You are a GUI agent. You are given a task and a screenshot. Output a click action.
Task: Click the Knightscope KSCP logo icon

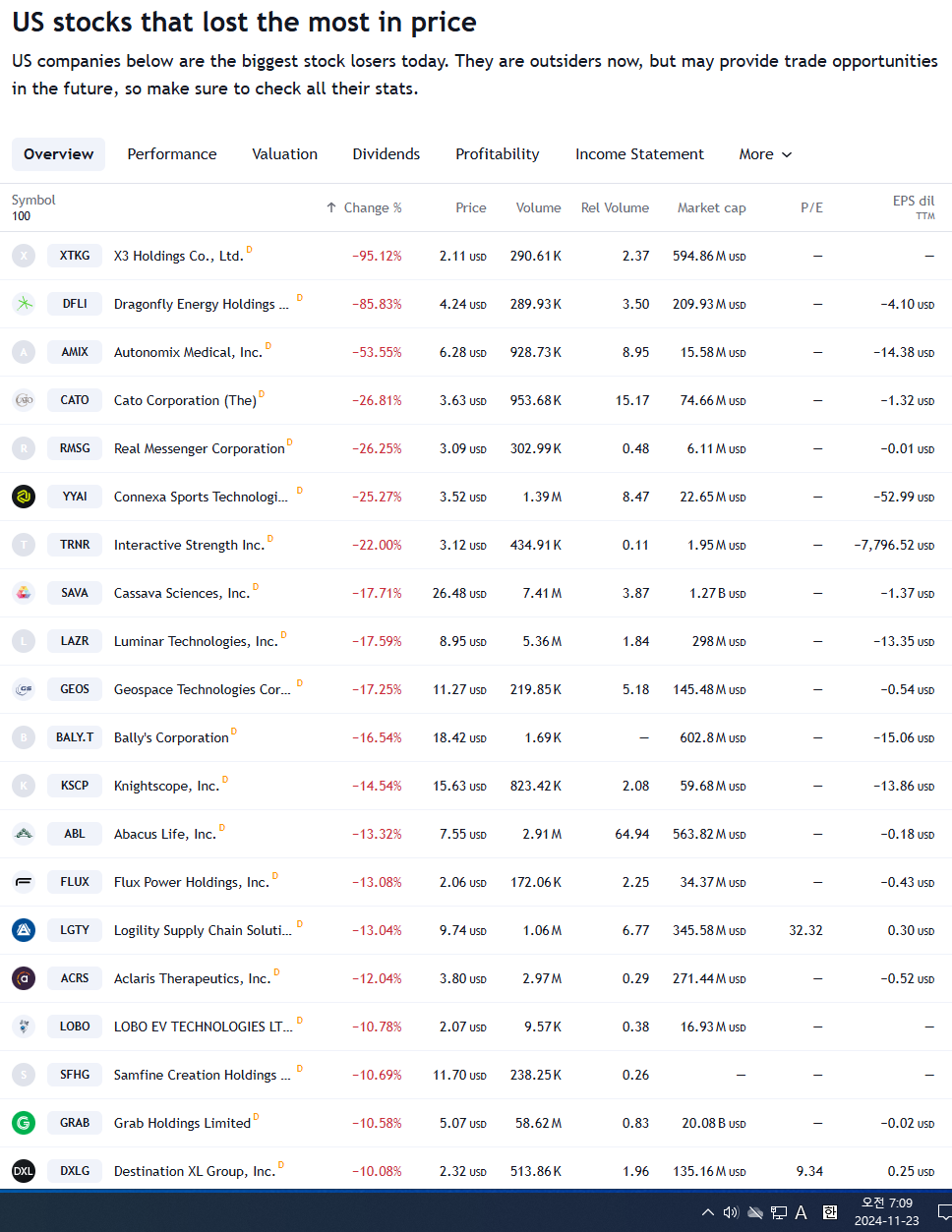pos(24,786)
